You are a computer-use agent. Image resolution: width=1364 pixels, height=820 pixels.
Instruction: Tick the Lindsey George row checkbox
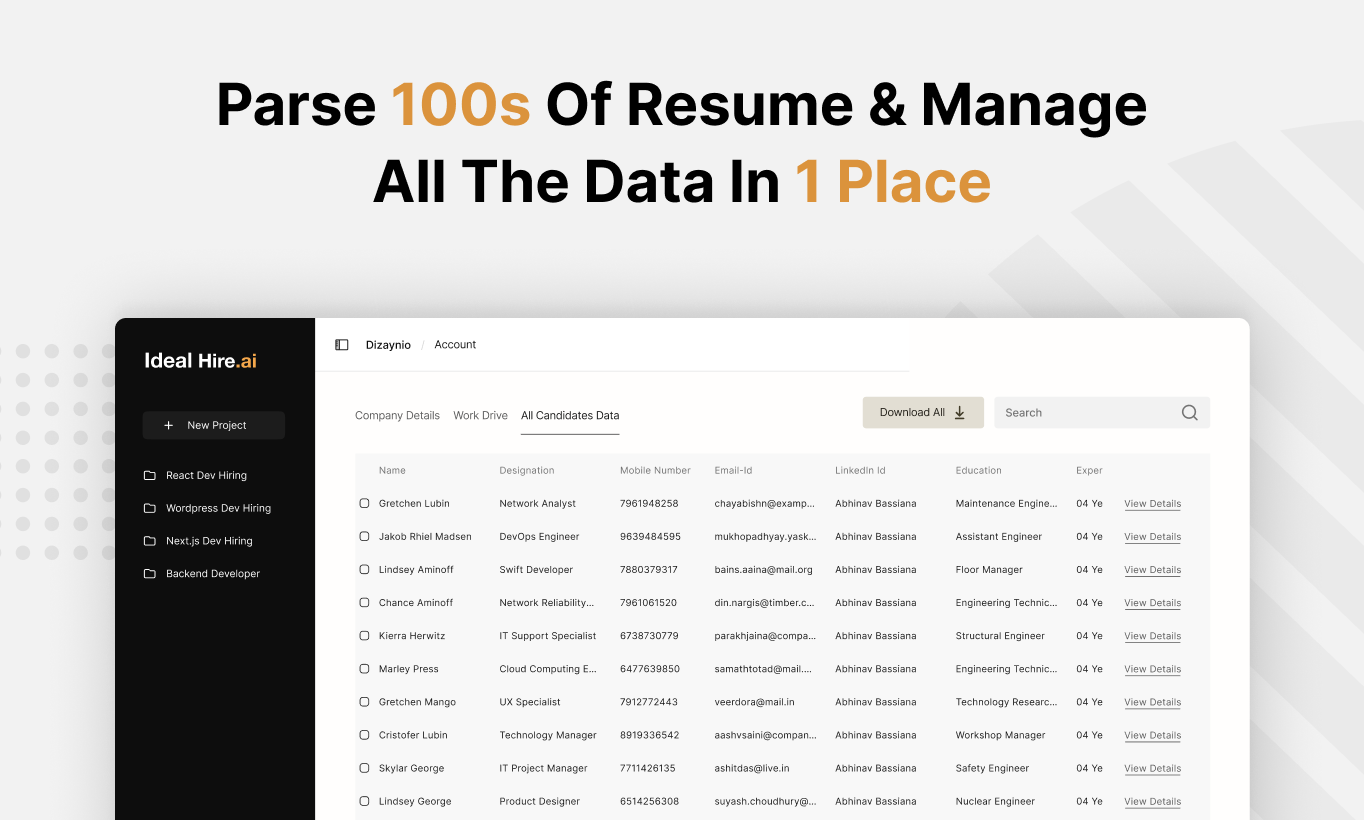364,801
